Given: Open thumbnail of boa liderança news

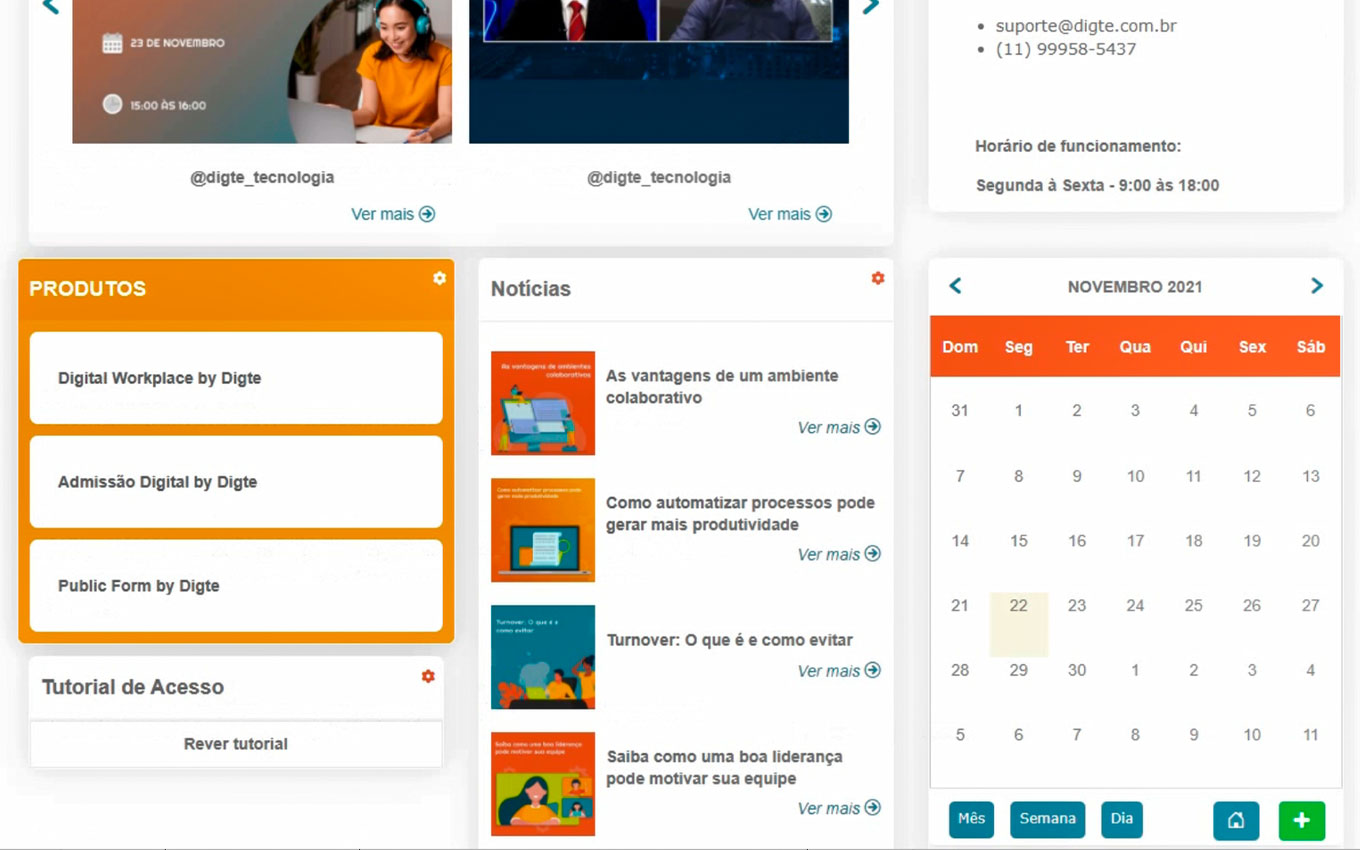Looking at the screenshot, I should 543,784.
